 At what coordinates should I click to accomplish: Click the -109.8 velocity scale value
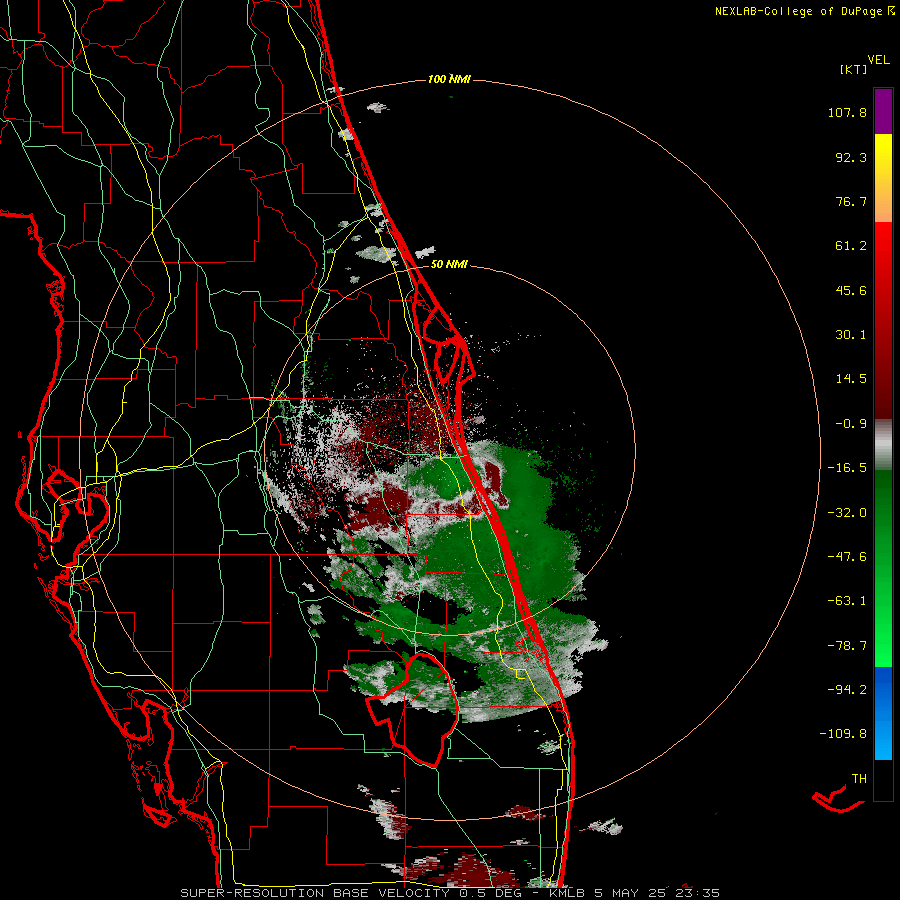[x=843, y=734]
